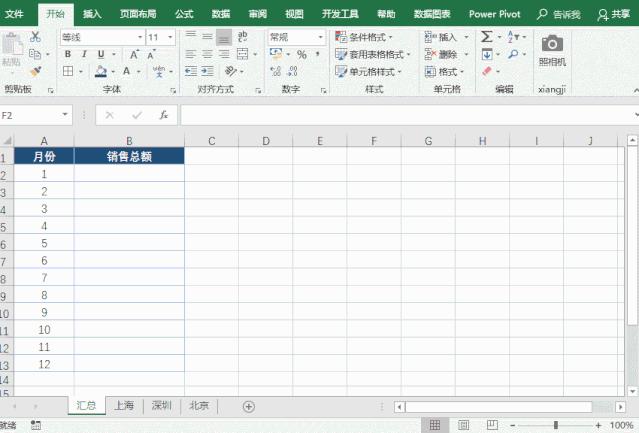Switch to the 公式 tab
Image resolution: width=639 pixels, height=433 pixels.
coord(184,14)
